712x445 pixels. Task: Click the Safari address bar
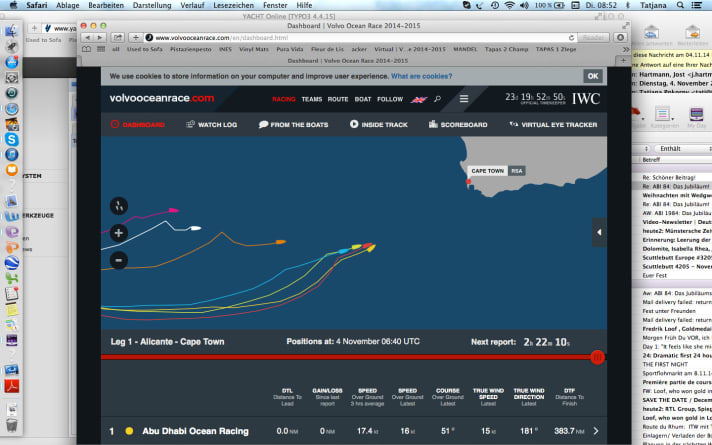(x=360, y=38)
